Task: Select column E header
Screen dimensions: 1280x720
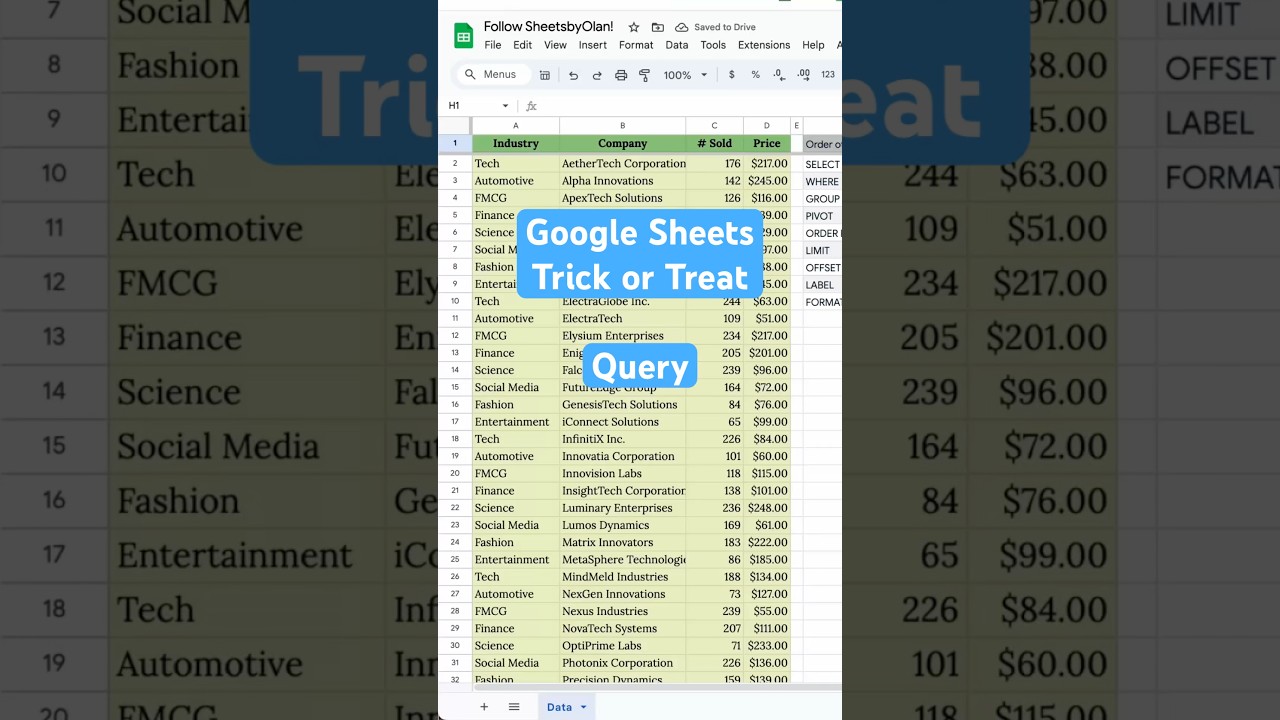Action: [x=796, y=126]
